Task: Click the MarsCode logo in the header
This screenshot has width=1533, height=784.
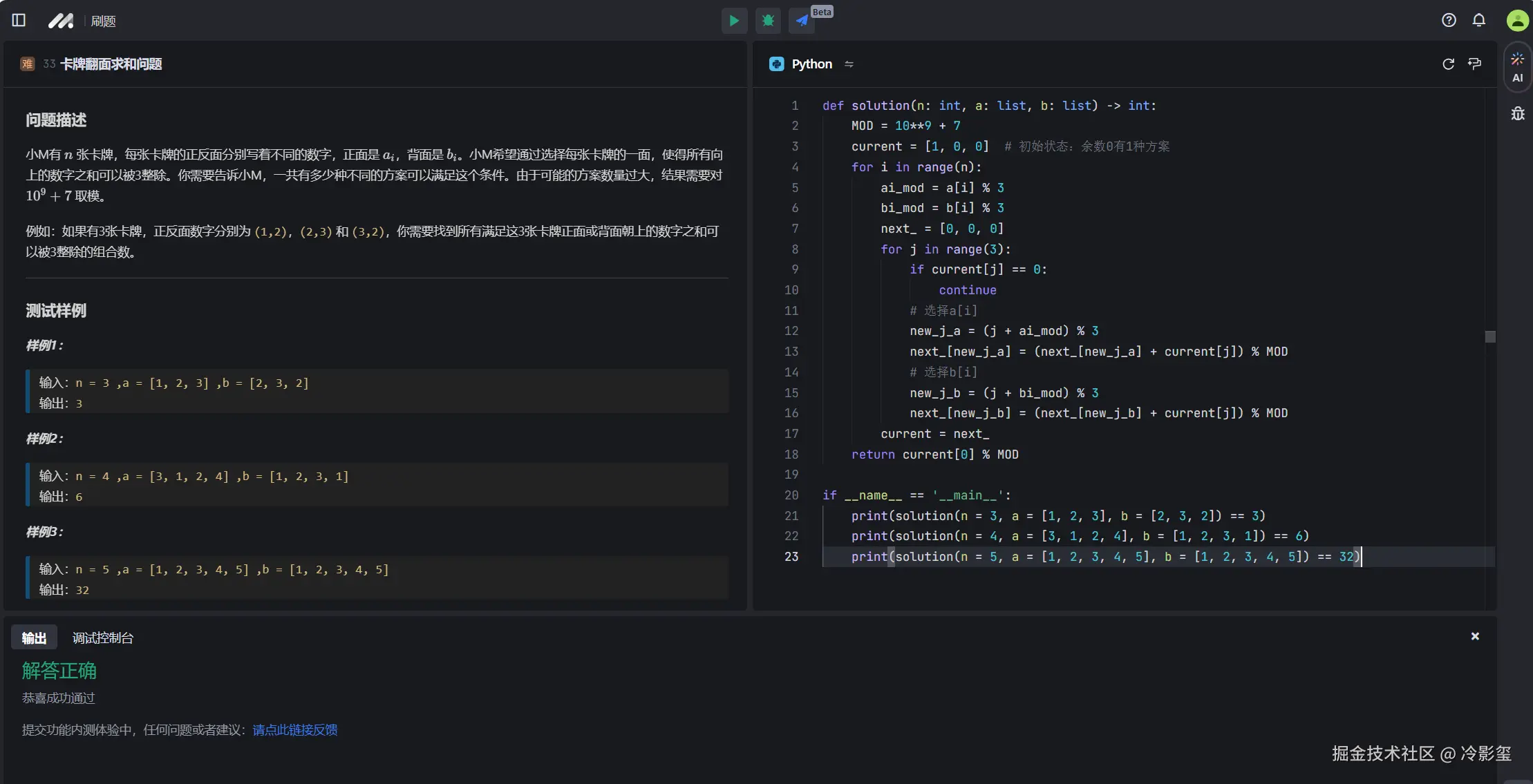Action: (60, 21)
